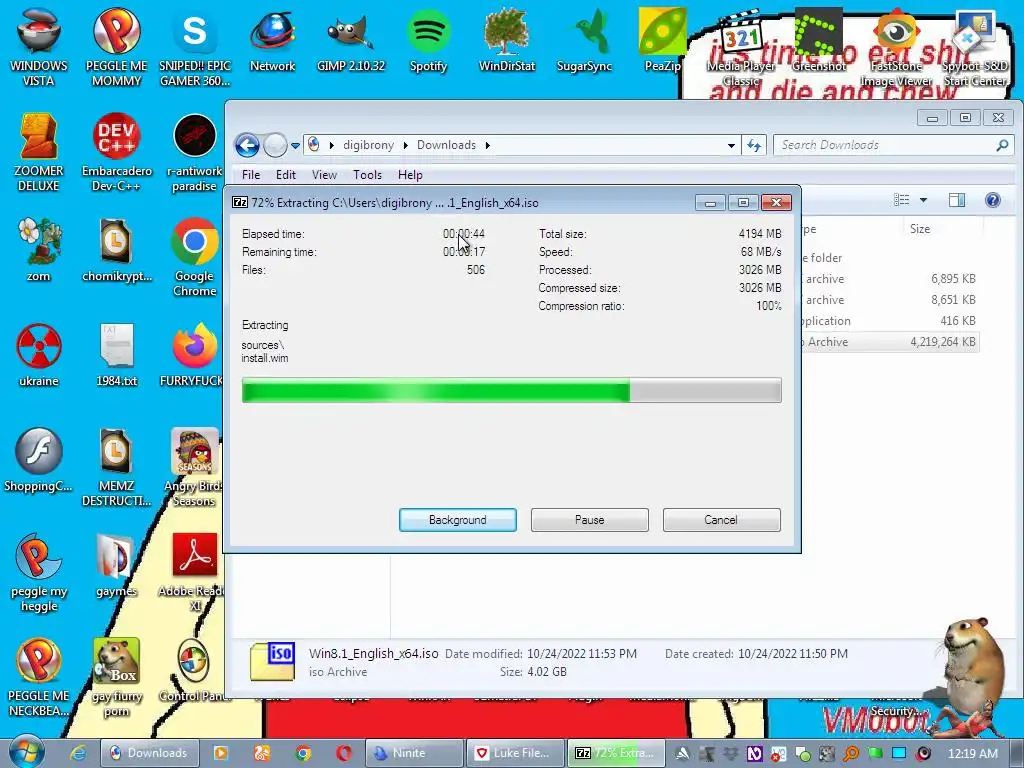
Task: Expand the chevron after digibrony in address bar
Action: tap(406, 145)
